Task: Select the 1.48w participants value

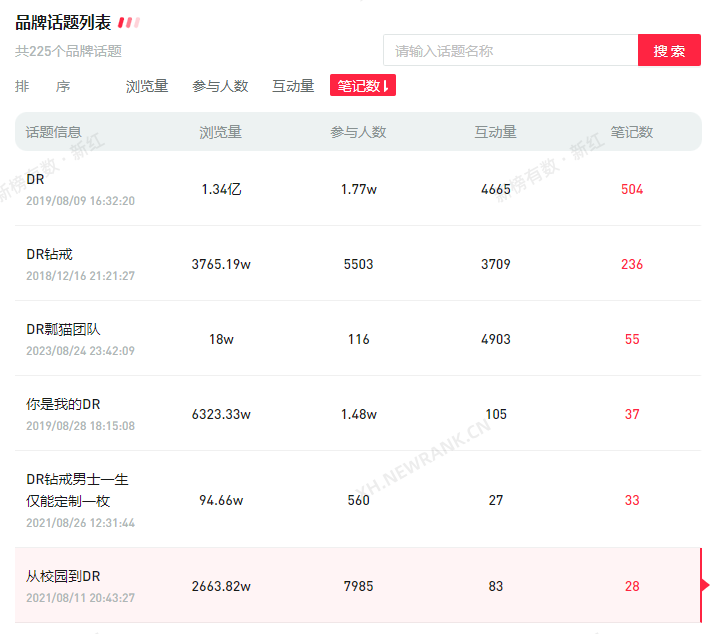Action: coord(359,414)
